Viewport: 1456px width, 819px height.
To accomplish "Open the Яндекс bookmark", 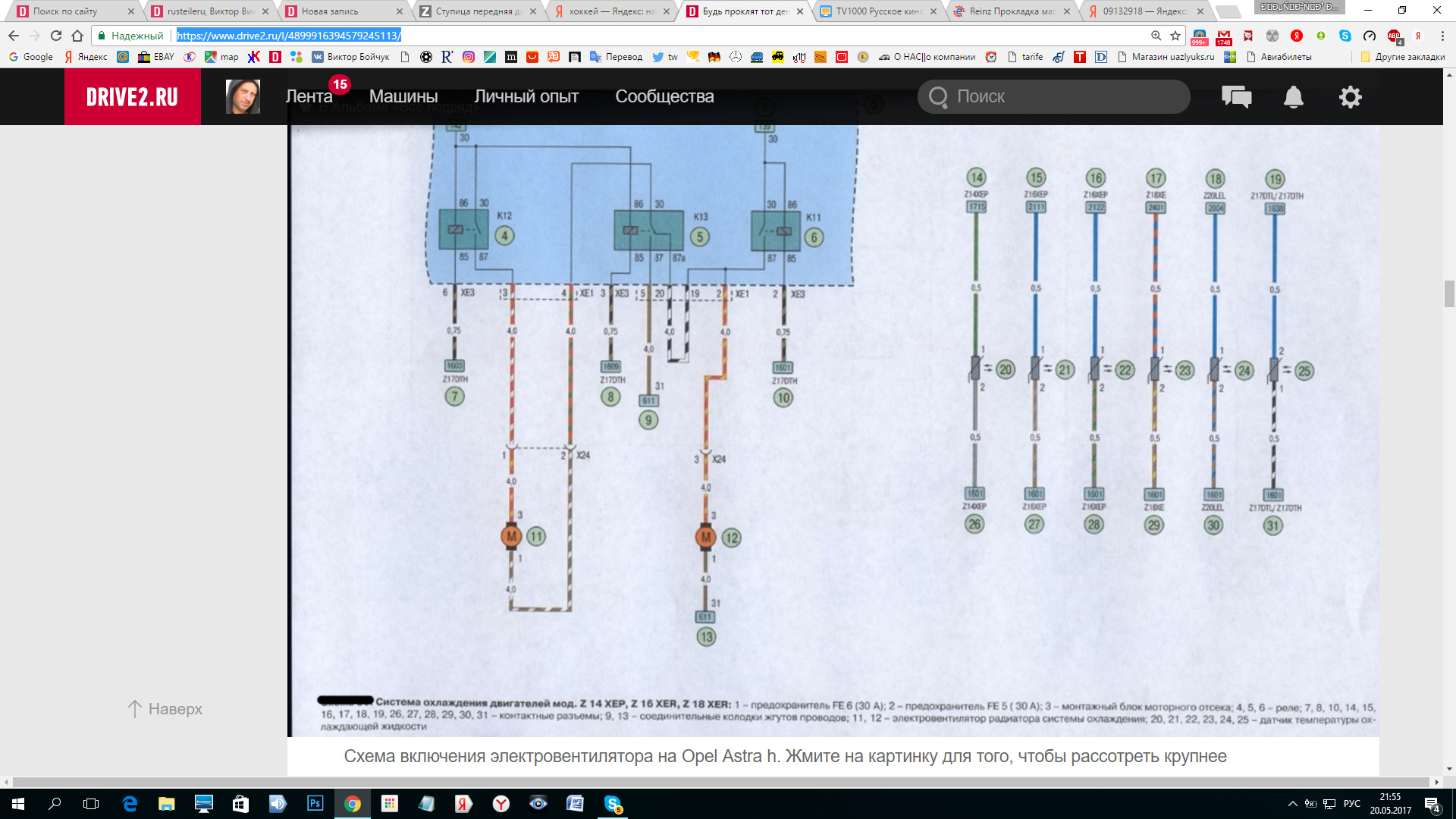I will click(x=86, y=57).
